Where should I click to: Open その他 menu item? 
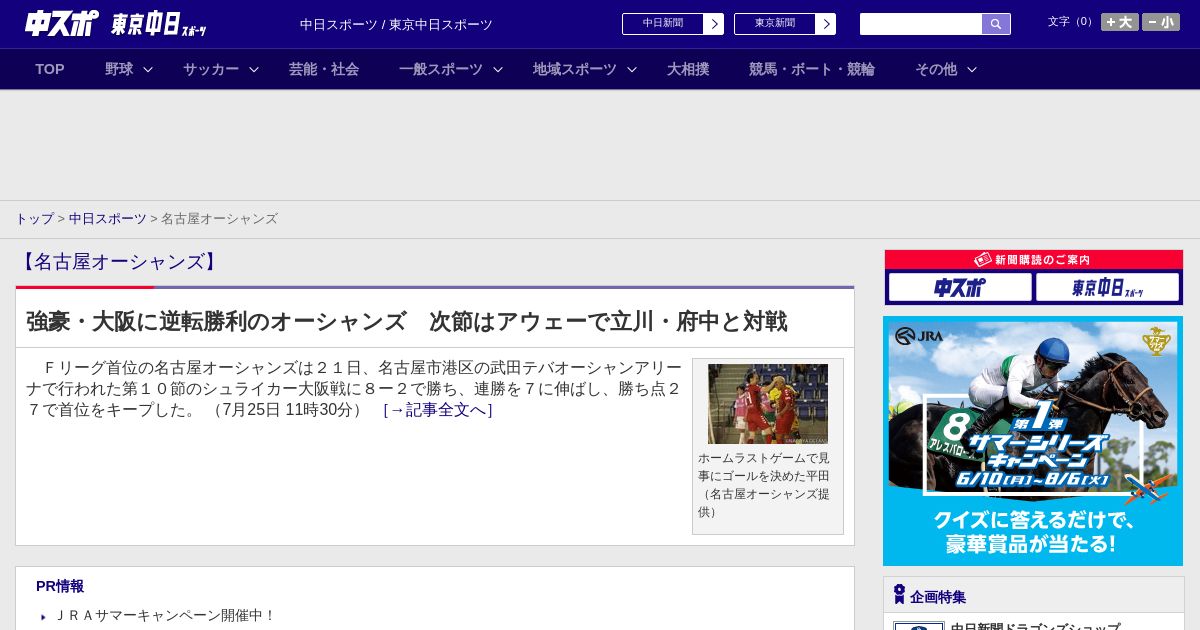[936, 69]
